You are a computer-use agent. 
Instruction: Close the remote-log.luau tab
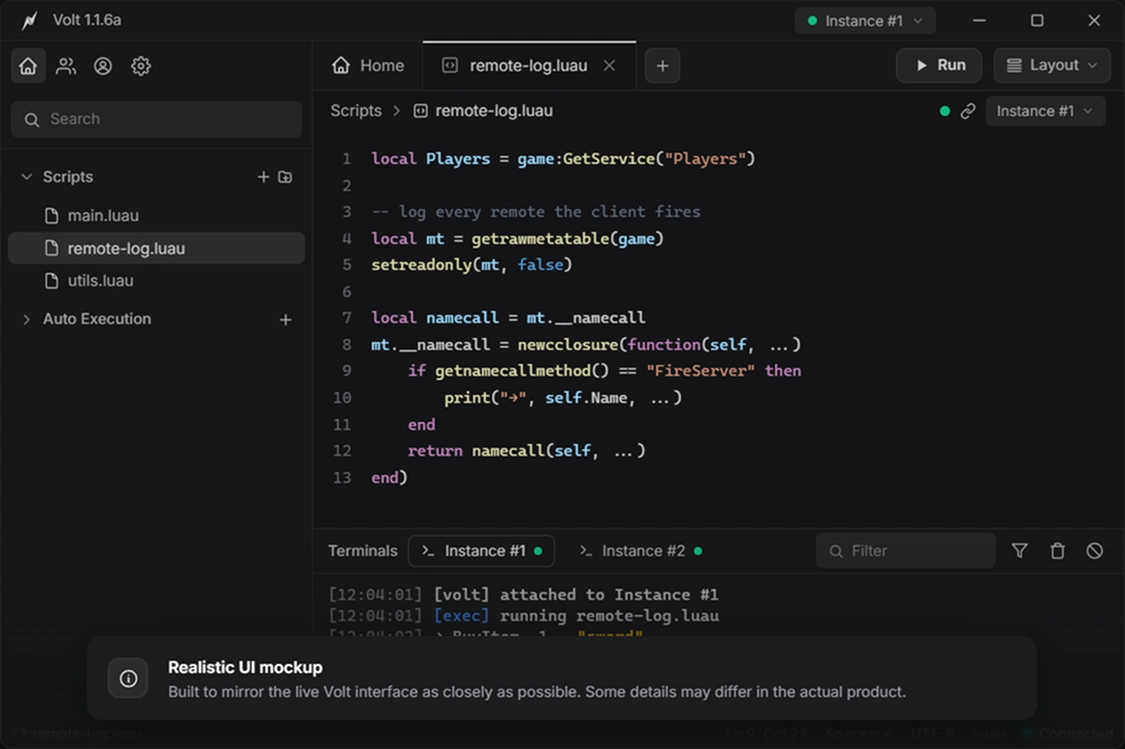tap(609, 65)
